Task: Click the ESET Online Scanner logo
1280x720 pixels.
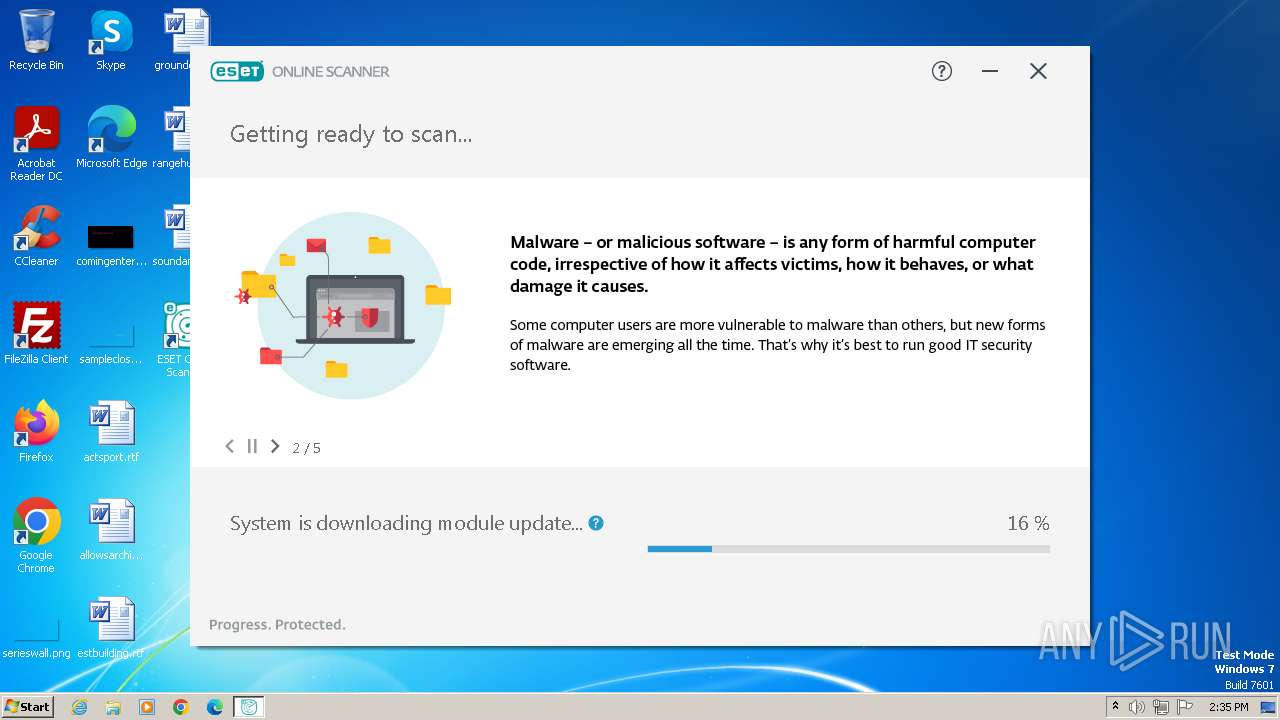Action: [x=300, y=71]
